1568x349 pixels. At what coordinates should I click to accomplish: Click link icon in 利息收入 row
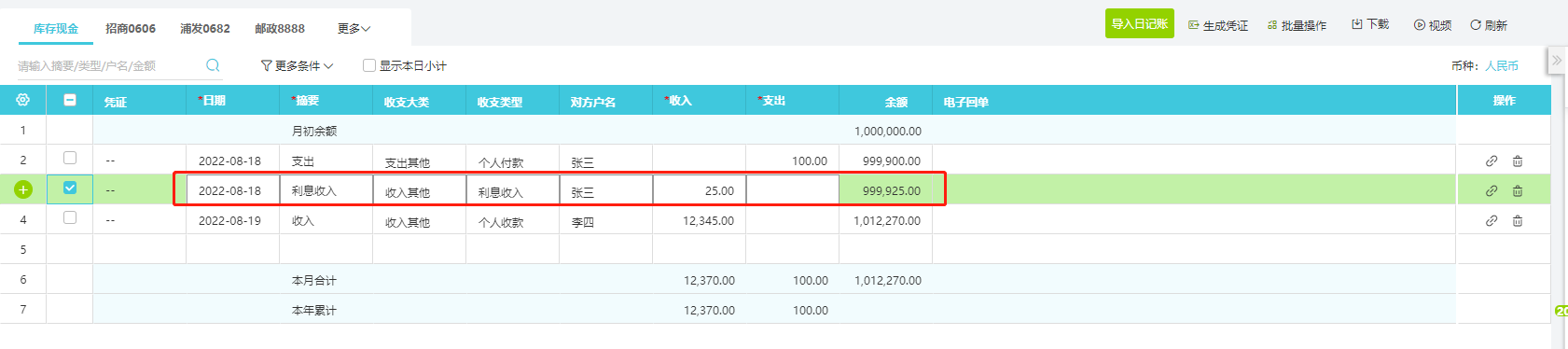point(1492,191)
